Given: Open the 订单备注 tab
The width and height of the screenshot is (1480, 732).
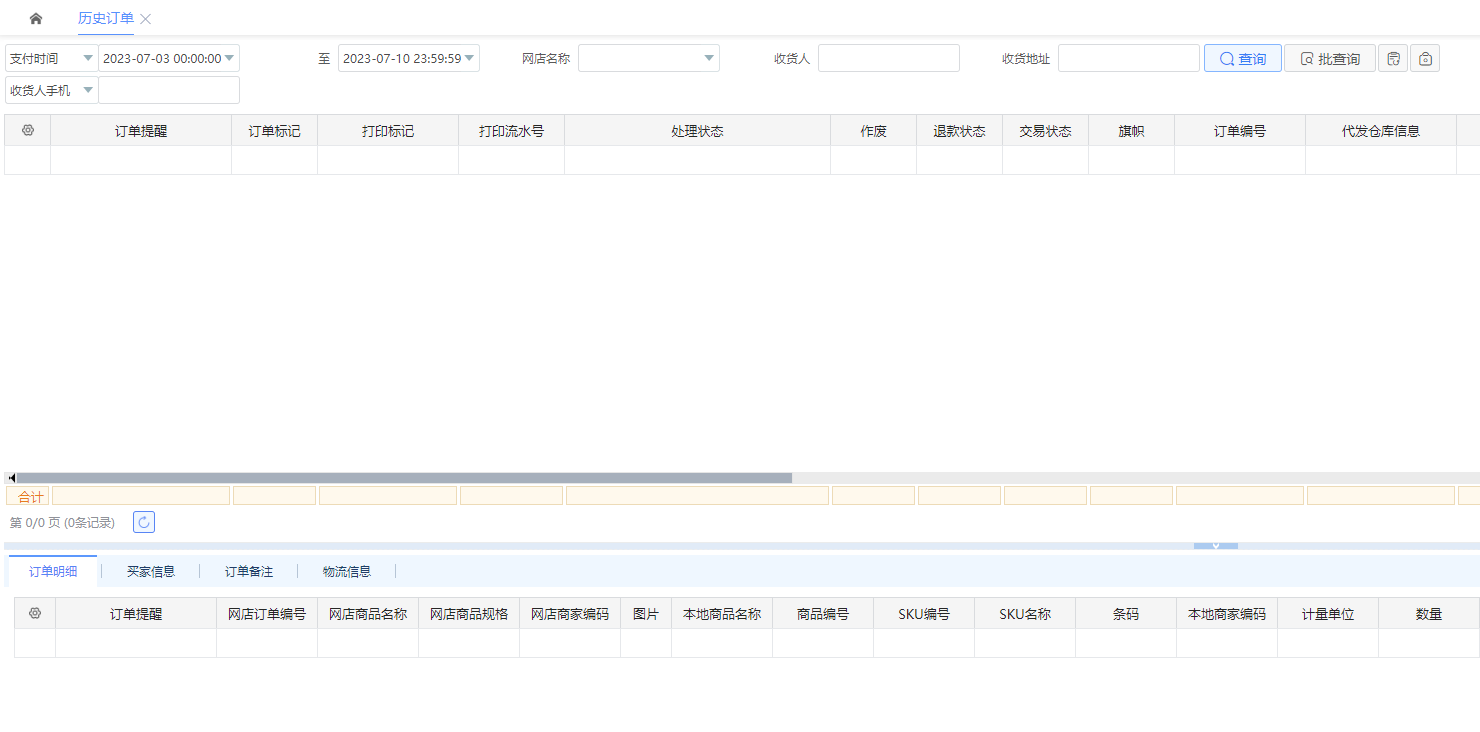Looking at the screenshot, I should (x=249, y=571).
